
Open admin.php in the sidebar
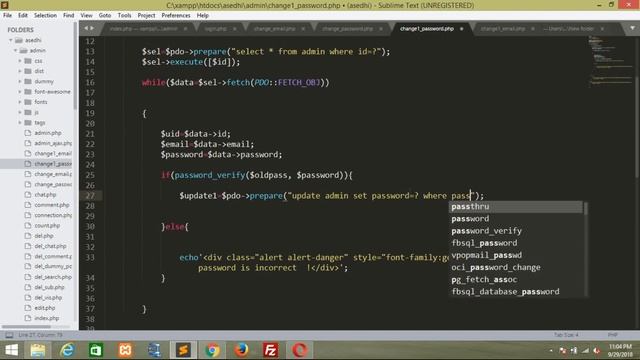(x=47, y=133)
